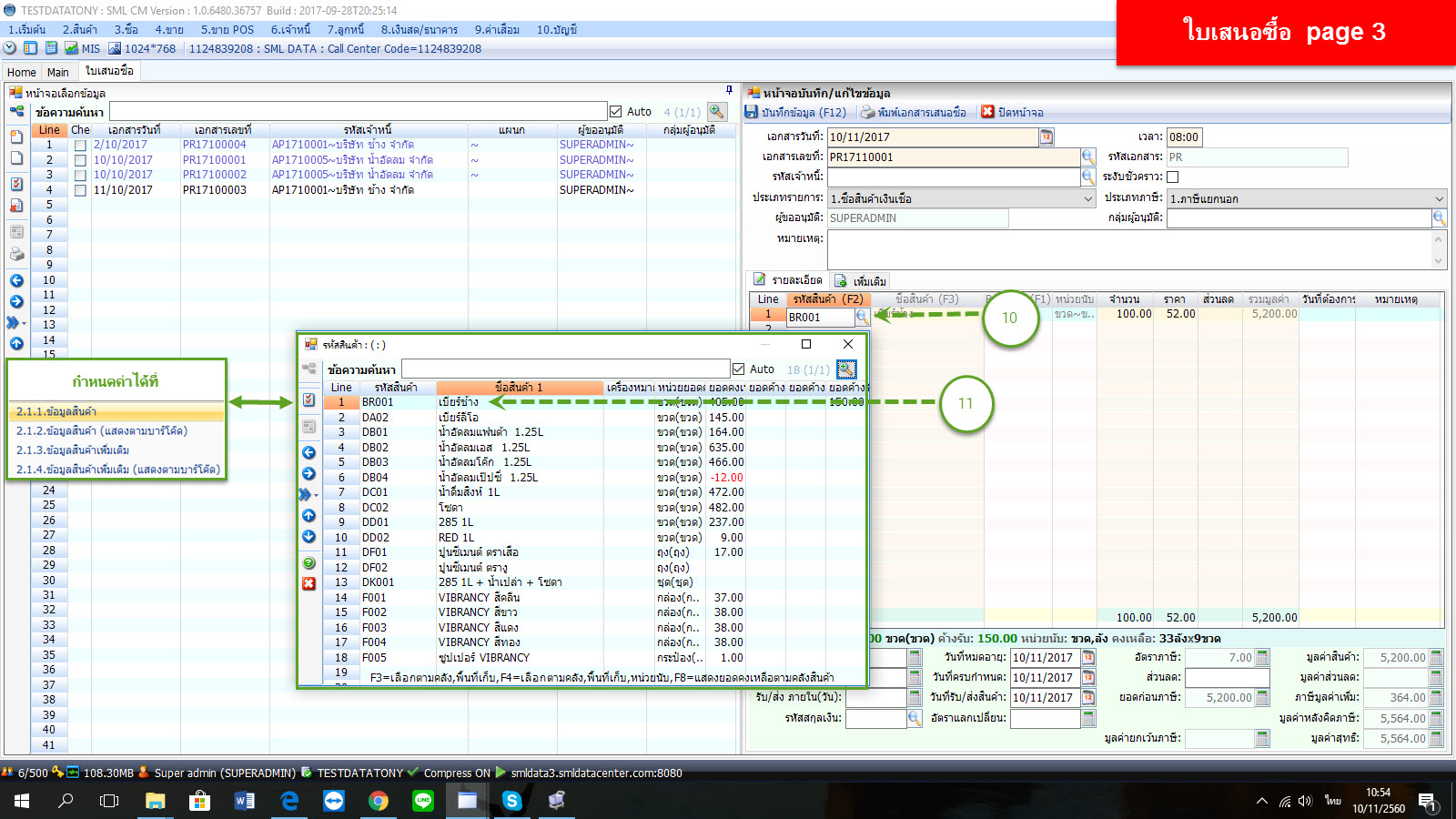This screenshot has width=1456, height=819.
Task: Switch to the เพิ่มเติม tab
Action: [x=861, y=281]
